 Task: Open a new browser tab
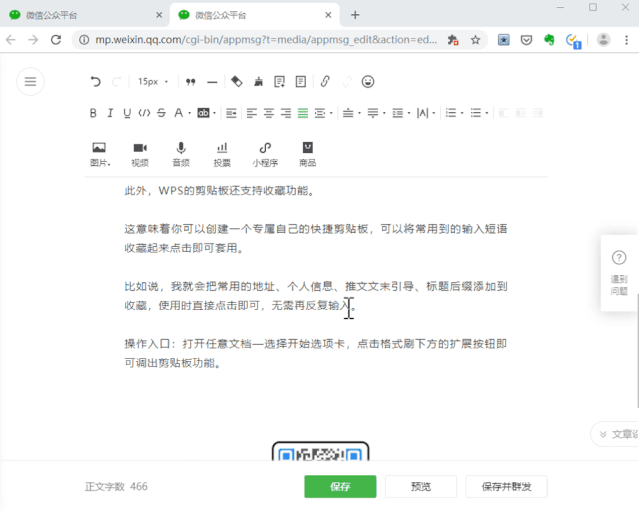click(x=355, y=15)
